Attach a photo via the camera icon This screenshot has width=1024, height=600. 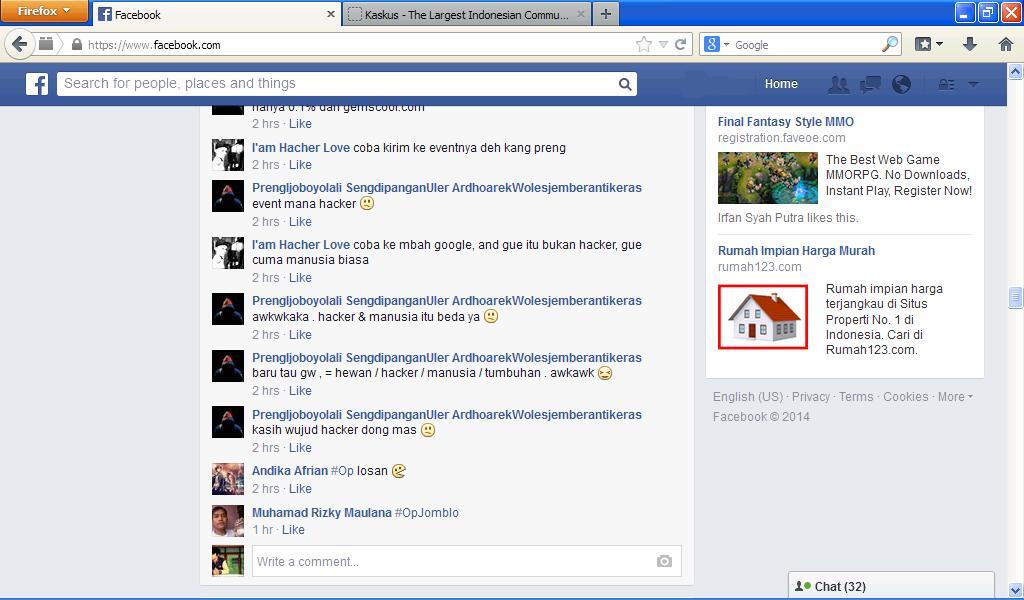663,562
